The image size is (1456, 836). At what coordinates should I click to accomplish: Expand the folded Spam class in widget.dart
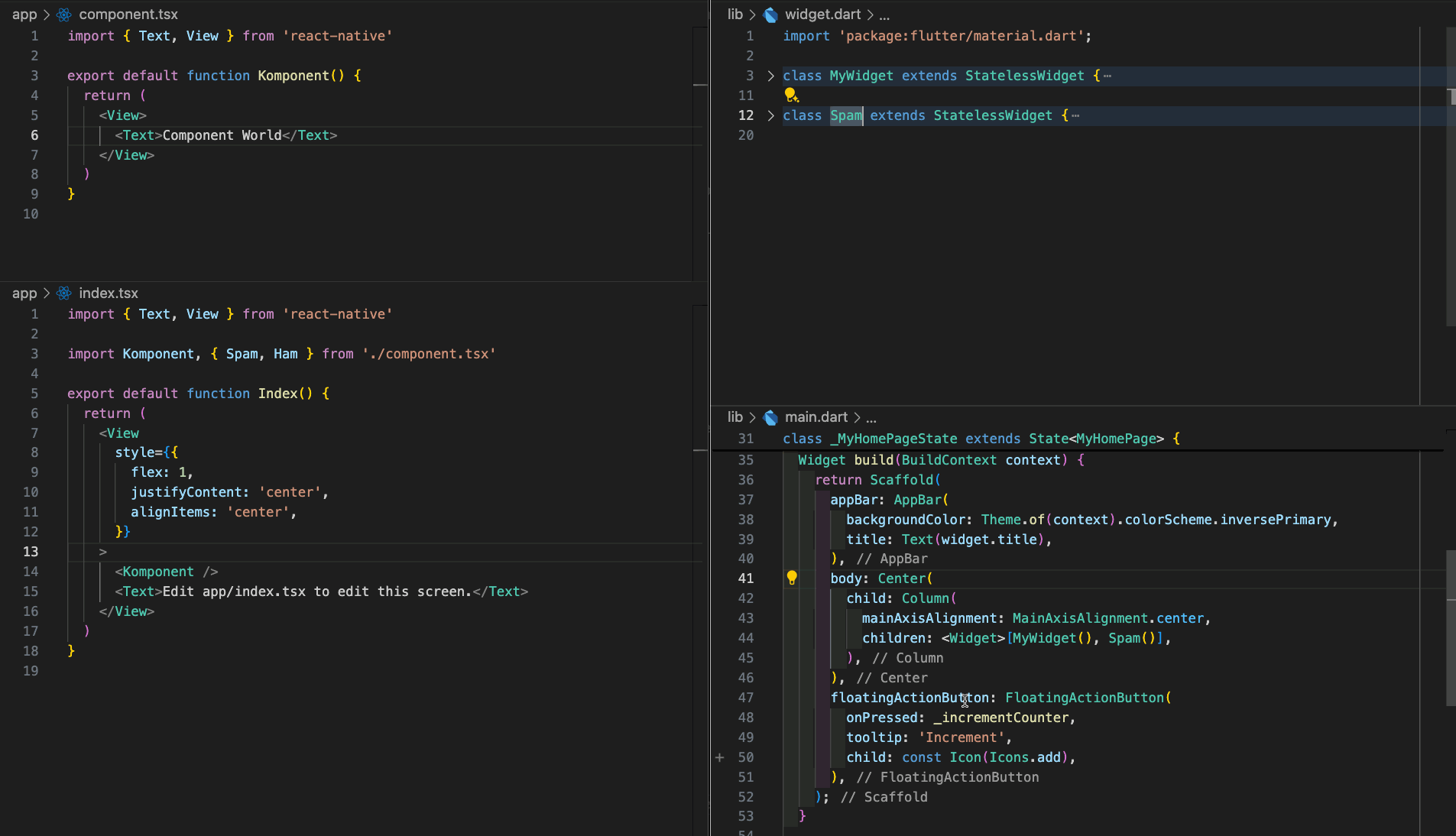coord(770,115)
